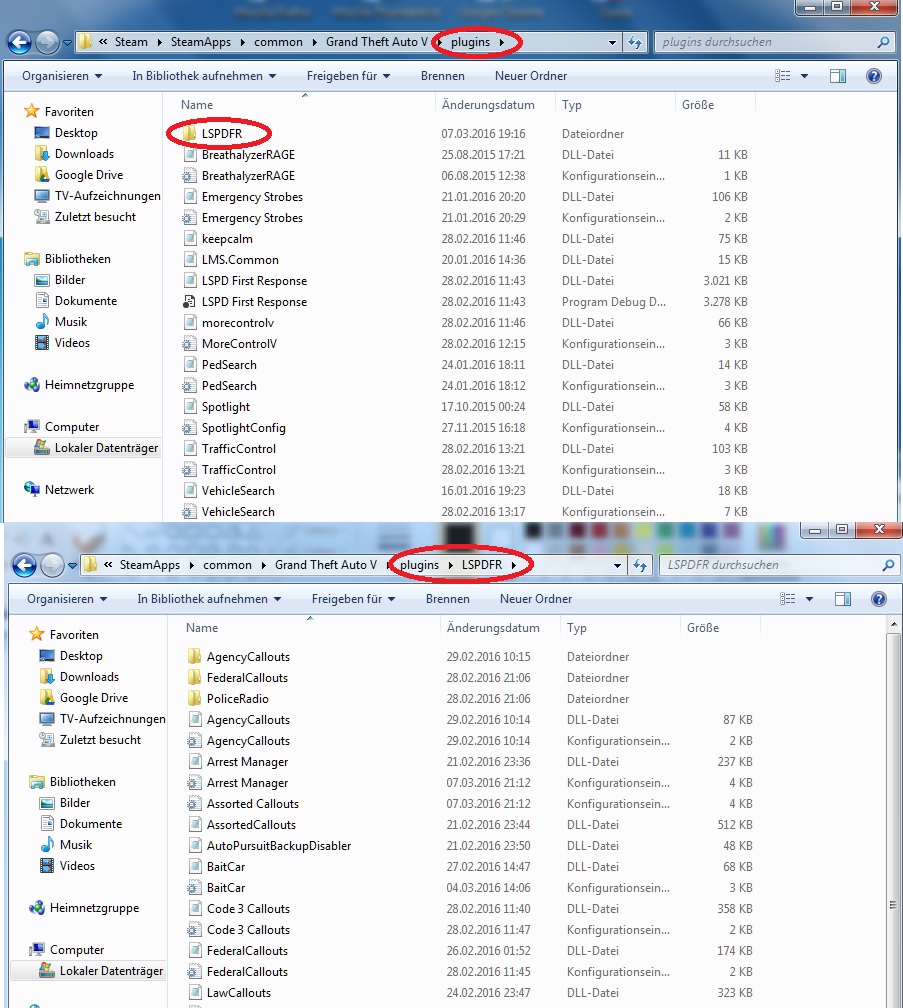Select Musik library in plugins window sidebar

(x=71, y=322)
